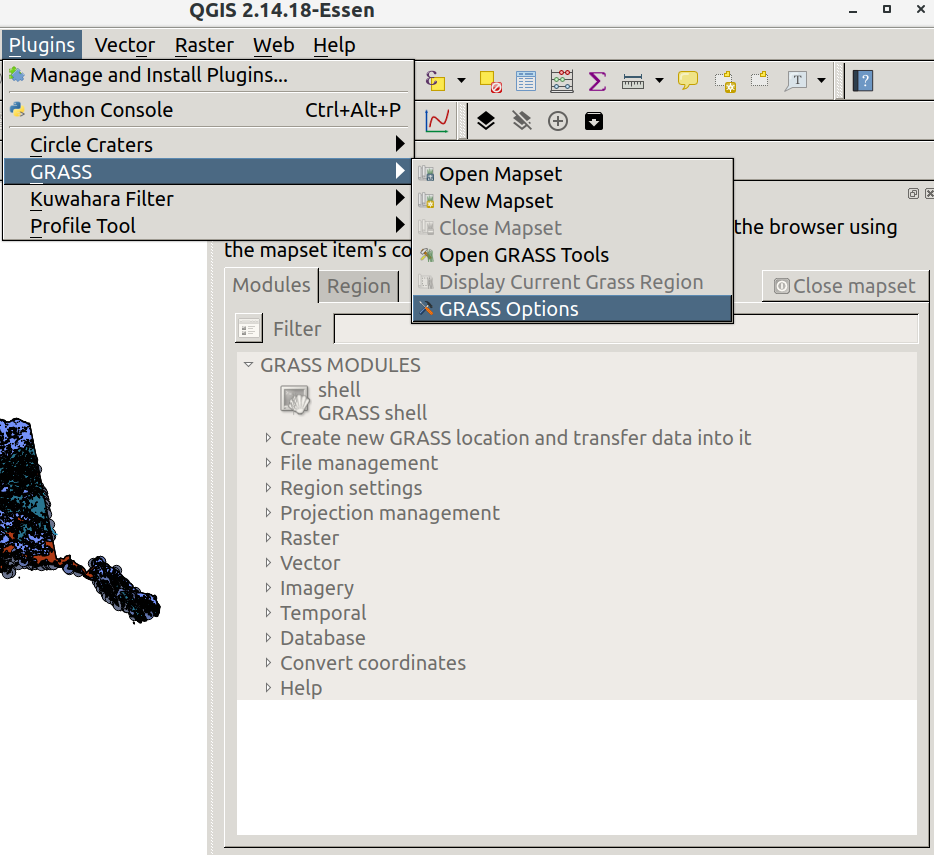Open the Field Calculator abacus icon
The height and width of the screenshot is (855, 934).
pos(562,81)
